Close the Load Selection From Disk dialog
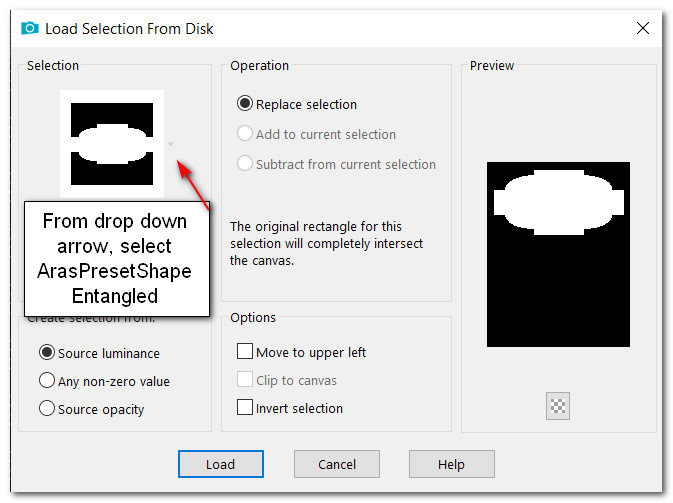Screen dimensions: 673x503 tap(643, 29)
